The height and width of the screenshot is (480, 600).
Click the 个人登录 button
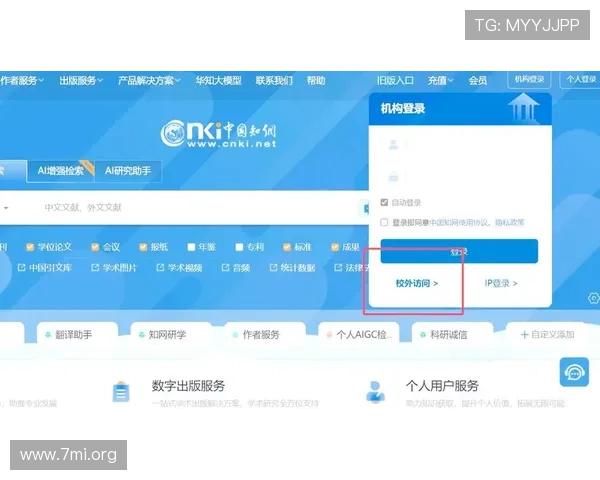click(580, 79)
